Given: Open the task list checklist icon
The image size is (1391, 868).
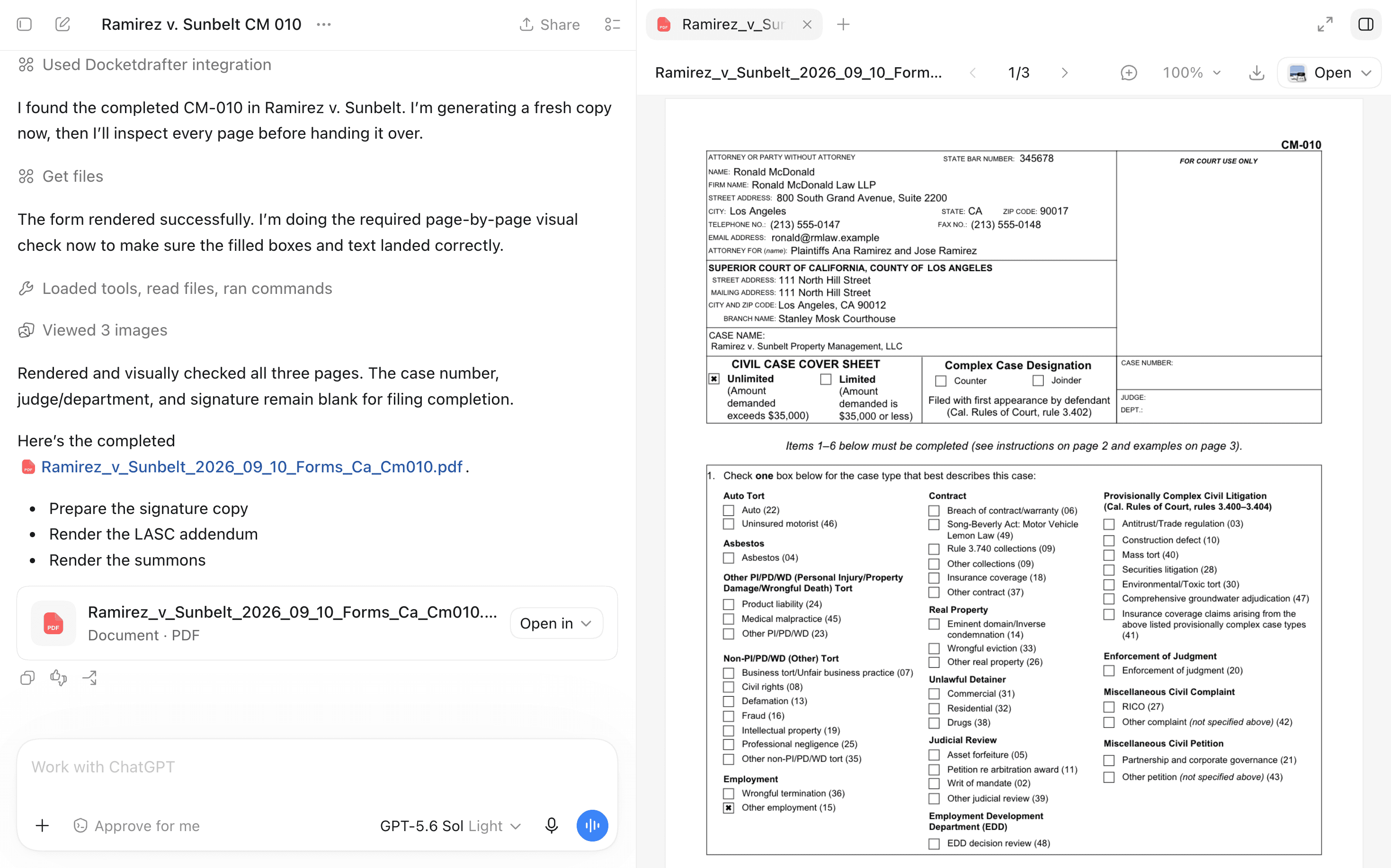Looking at the screenshot, I should [612, 24].
